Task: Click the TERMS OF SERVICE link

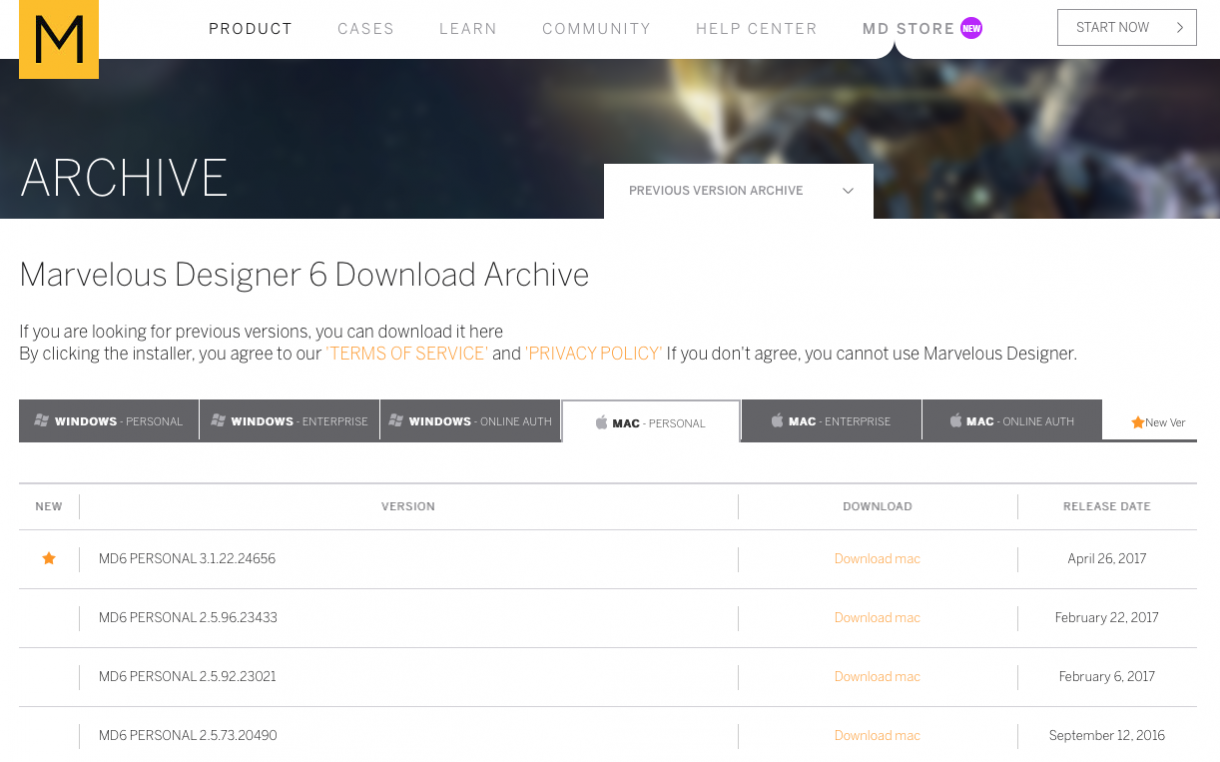Action: pyautogui.click(x=406, y=353)
